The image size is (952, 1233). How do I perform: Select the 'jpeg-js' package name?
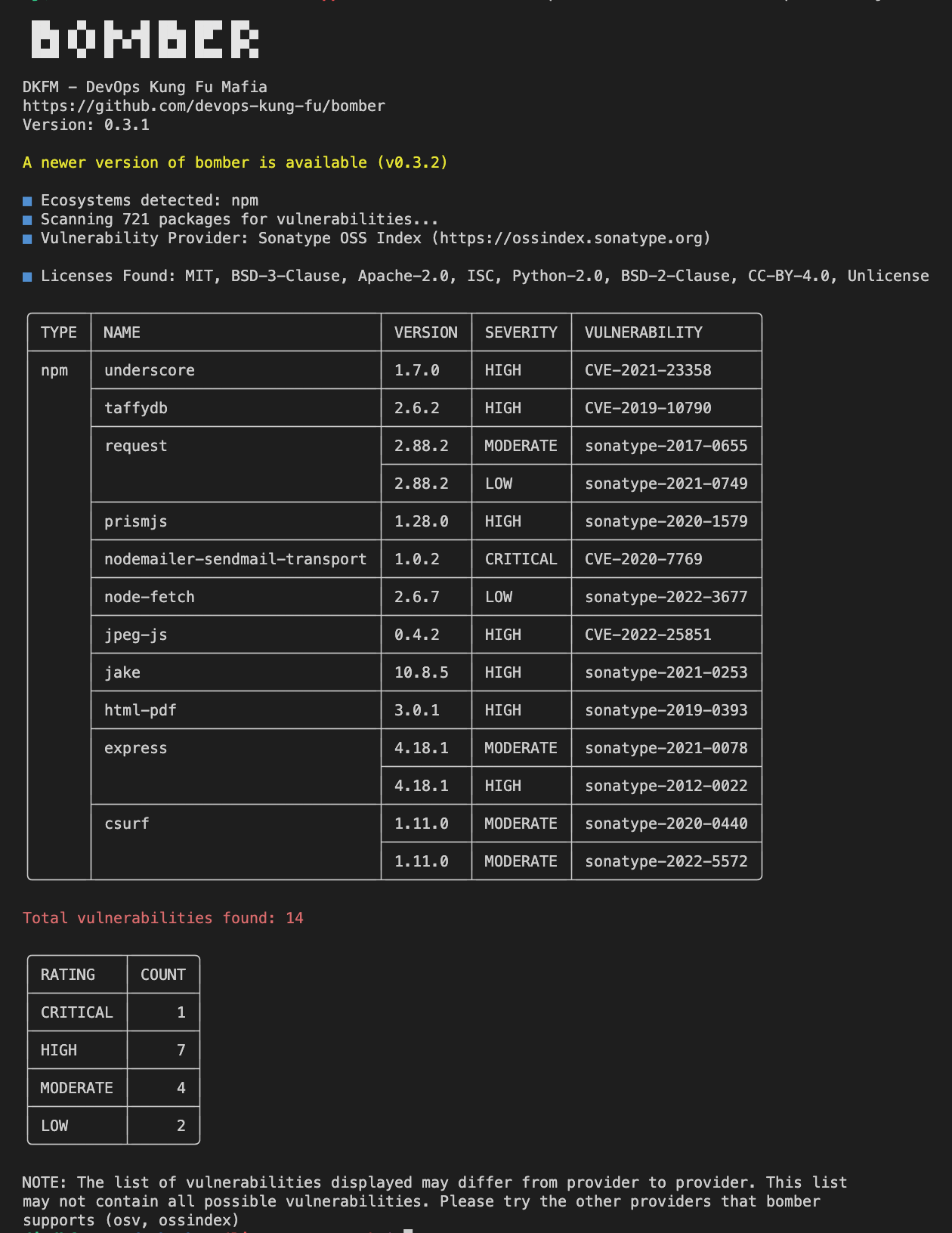point(136,635)
